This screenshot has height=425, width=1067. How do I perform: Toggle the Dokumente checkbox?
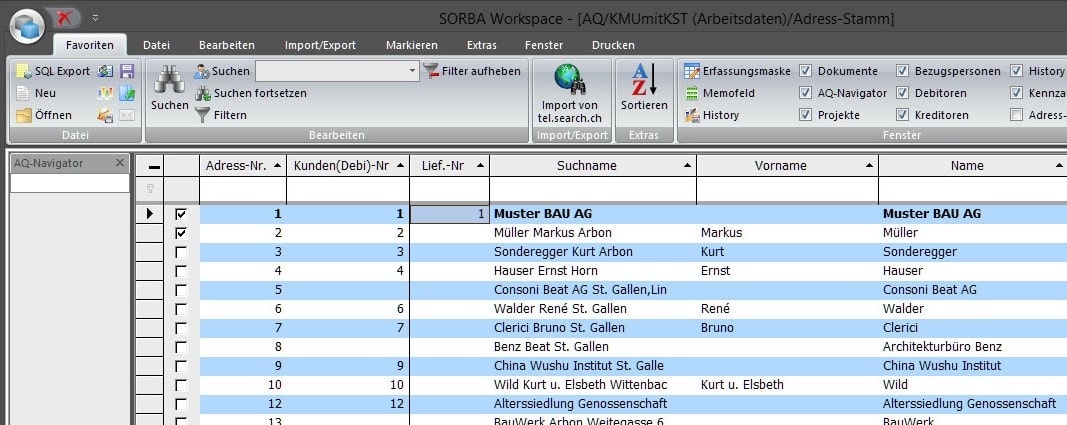[806, 71]
